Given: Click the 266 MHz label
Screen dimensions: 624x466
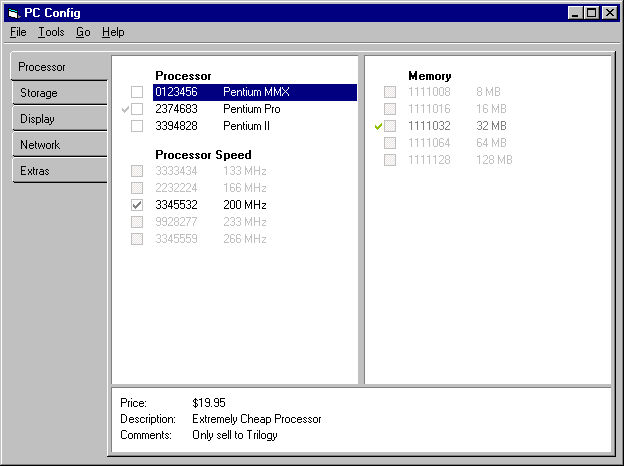Looking at the screenshot, I should click(245, 239).
